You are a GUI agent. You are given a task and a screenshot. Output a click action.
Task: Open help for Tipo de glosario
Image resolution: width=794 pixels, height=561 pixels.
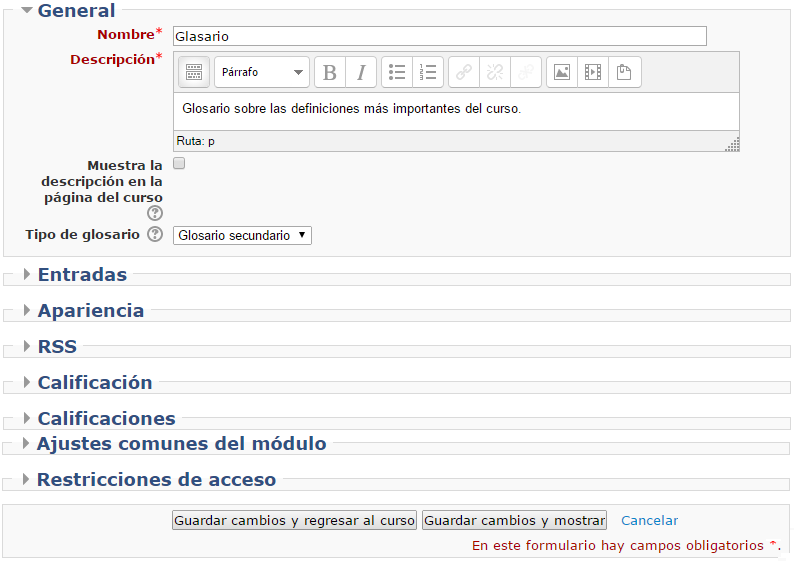(155, 235)
